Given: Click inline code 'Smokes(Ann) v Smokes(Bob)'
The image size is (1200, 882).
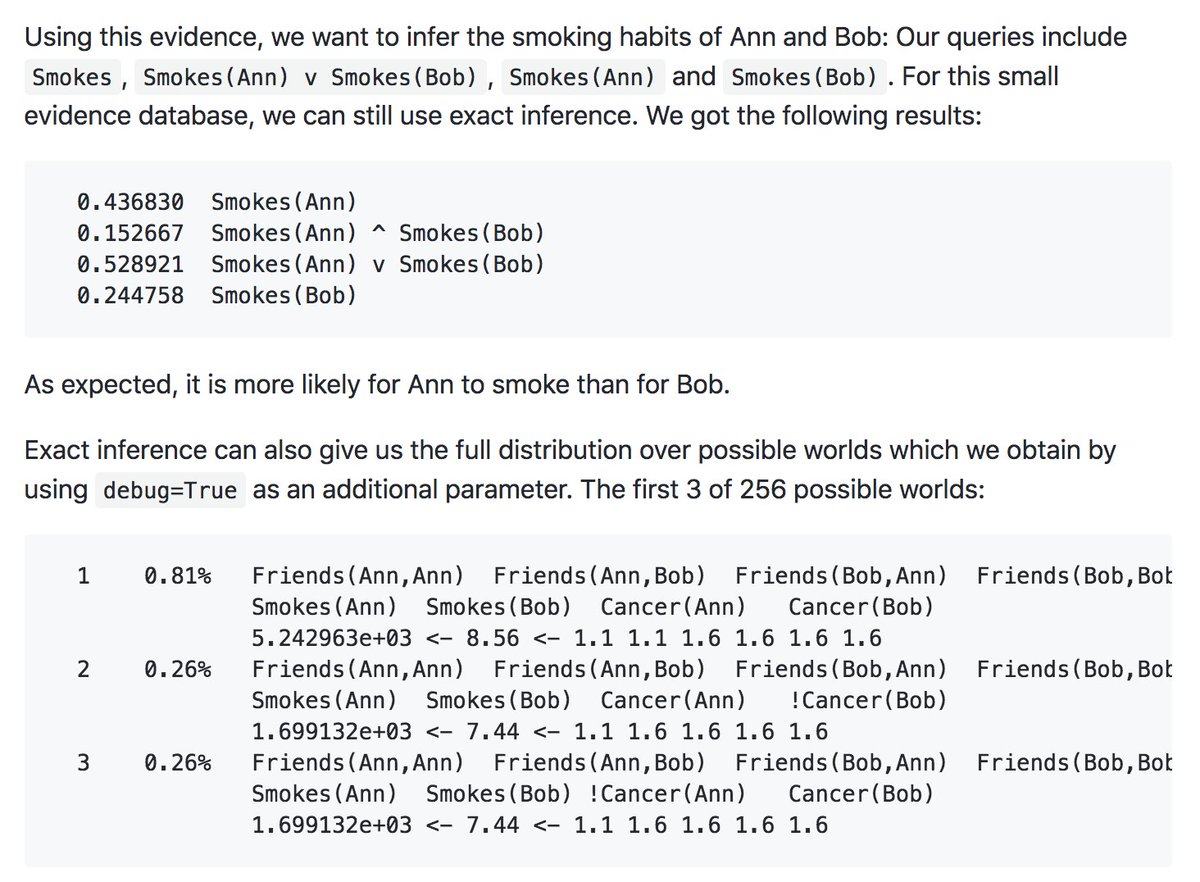Looking at the screenshot, I should [x=311, y=77].
